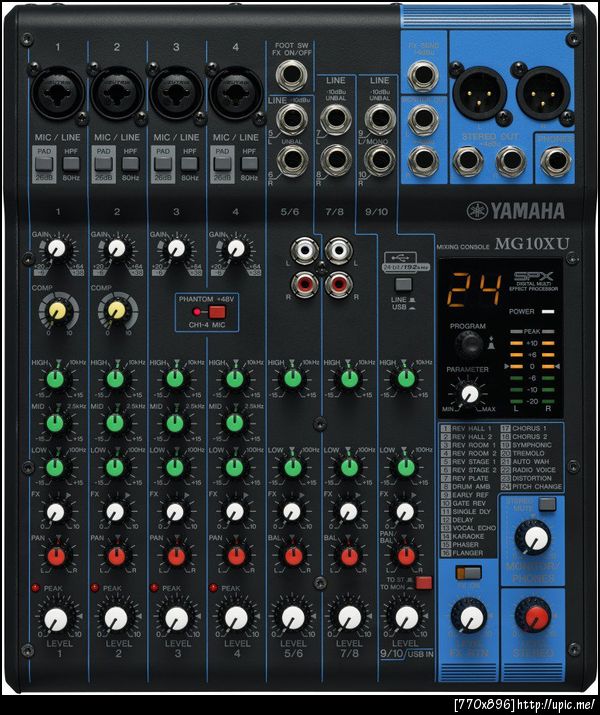Click the L/R stereo level meter
Viewport: 600px width, 715px height.
pos(532,370)
